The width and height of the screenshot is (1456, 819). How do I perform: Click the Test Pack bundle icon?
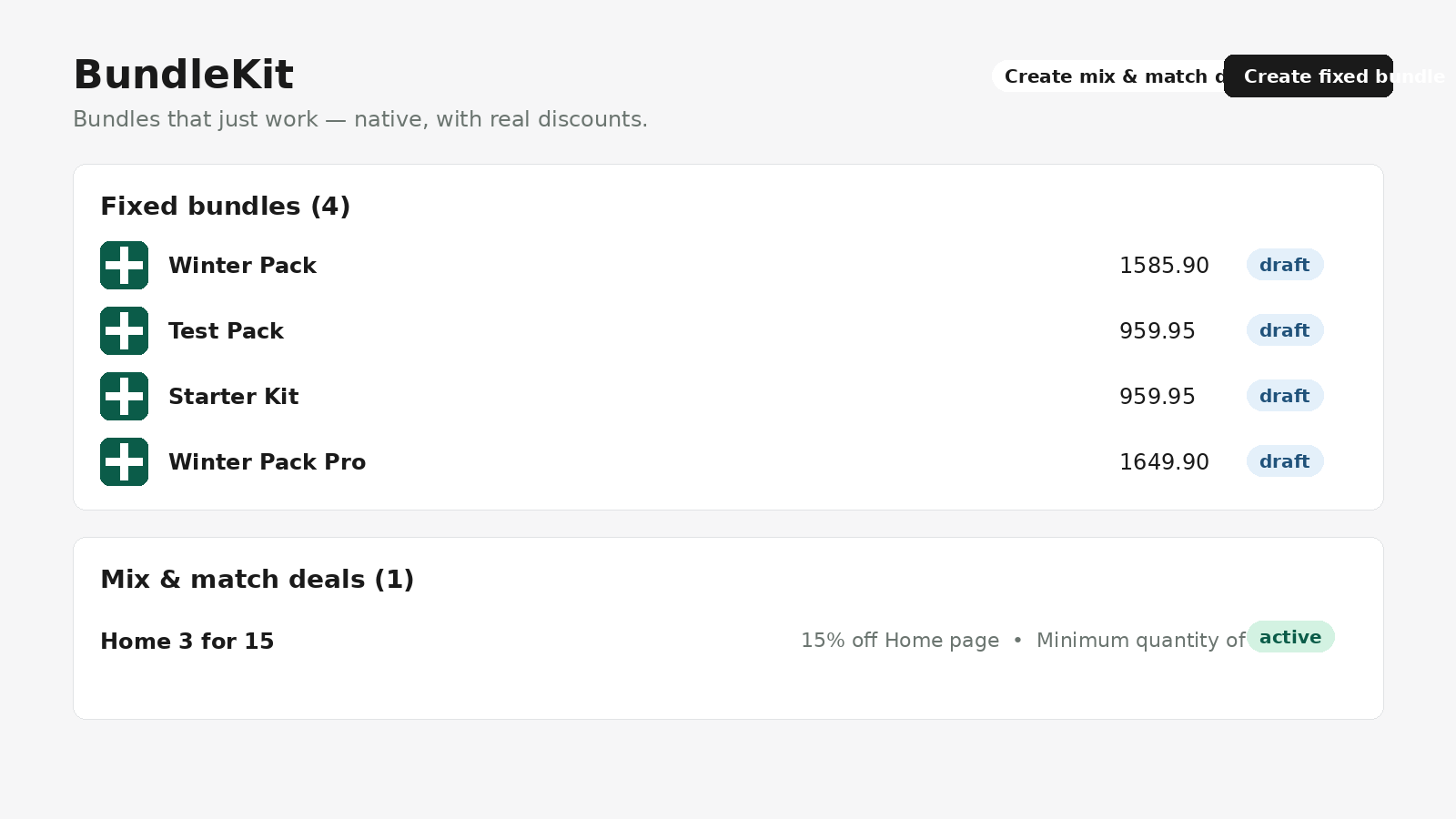pyautogui.click(x=124, y=330)
